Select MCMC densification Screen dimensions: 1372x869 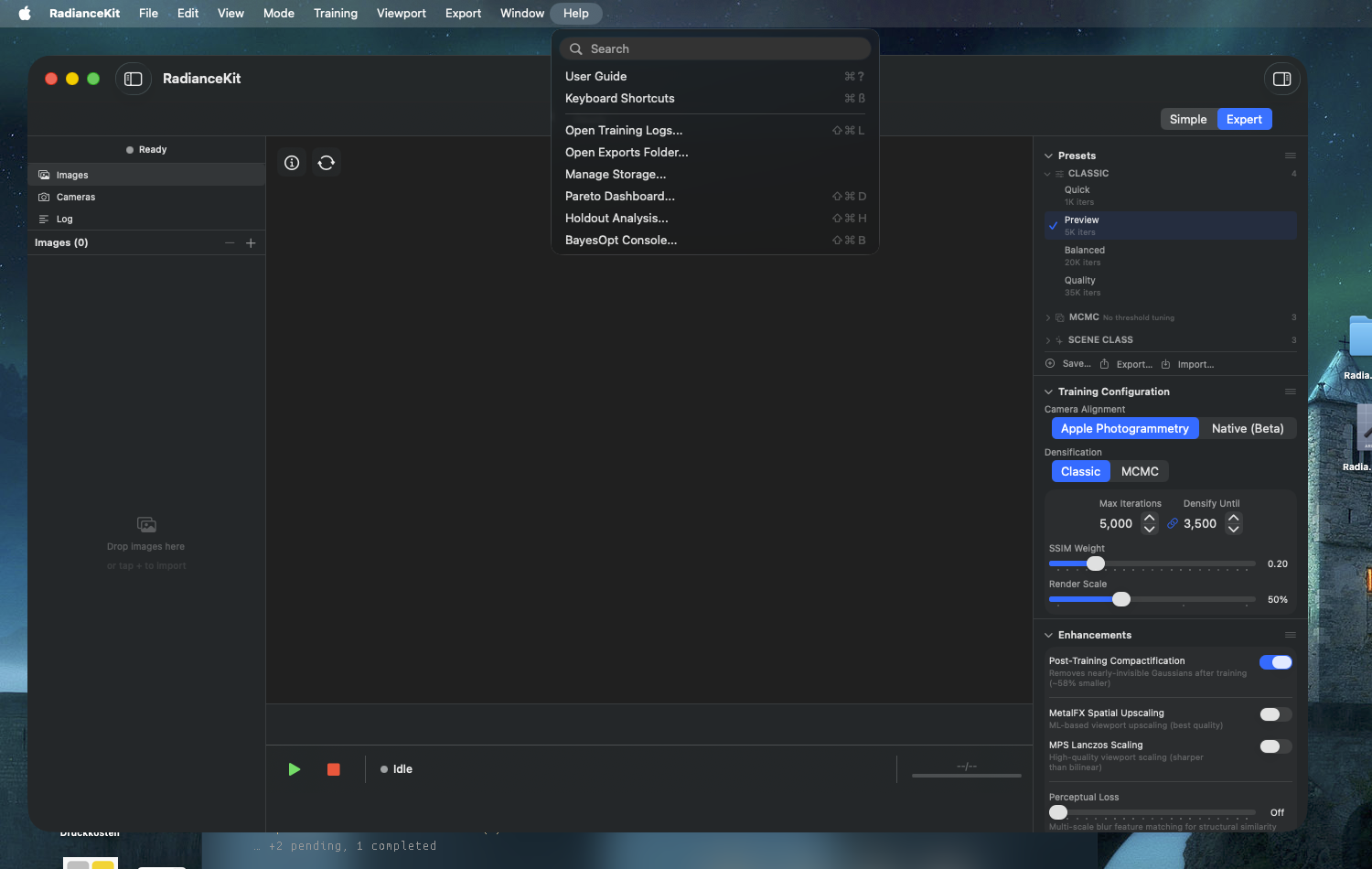[x=1140, y=471]
